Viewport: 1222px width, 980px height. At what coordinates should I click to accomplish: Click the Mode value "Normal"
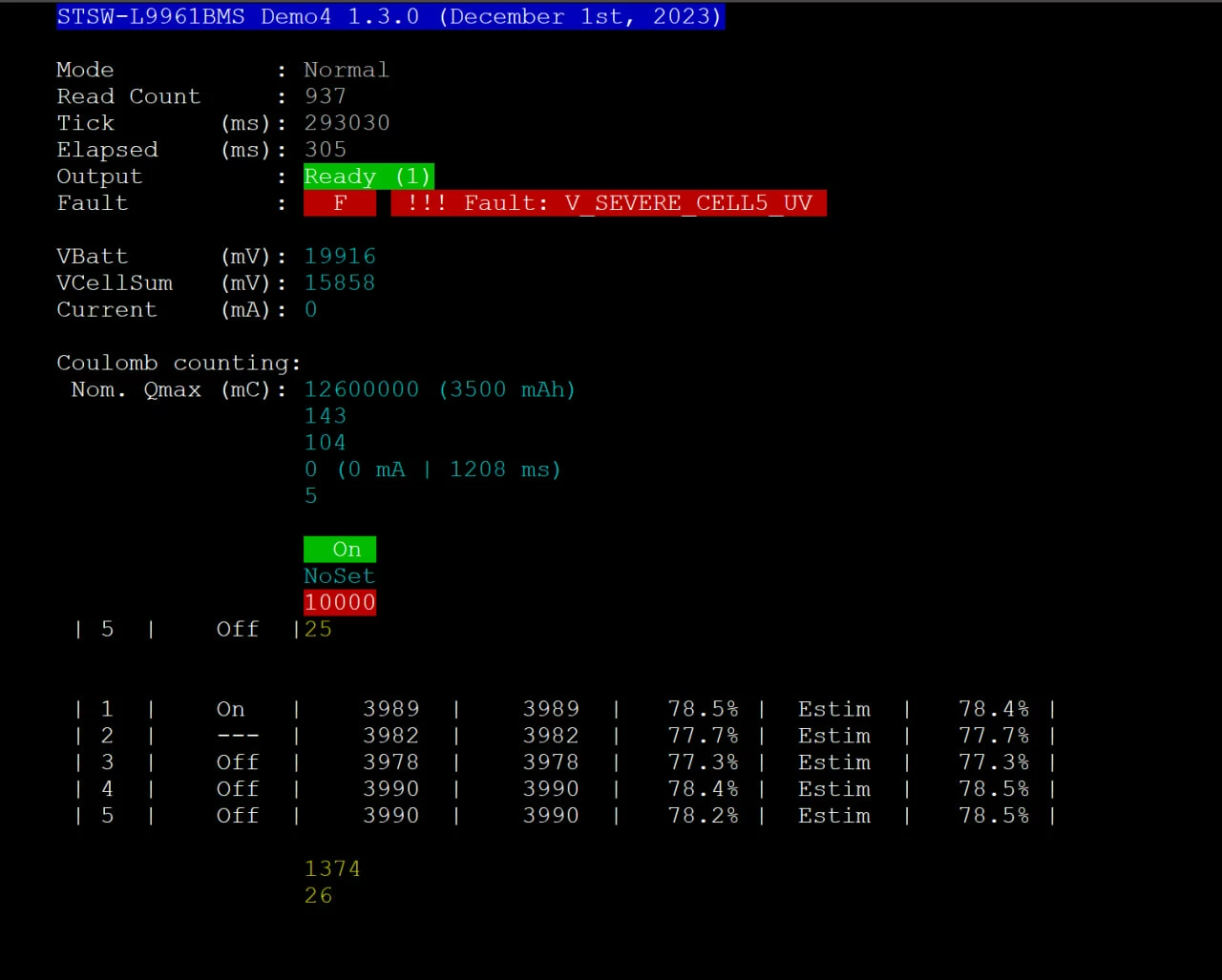[x=347, y=70]
